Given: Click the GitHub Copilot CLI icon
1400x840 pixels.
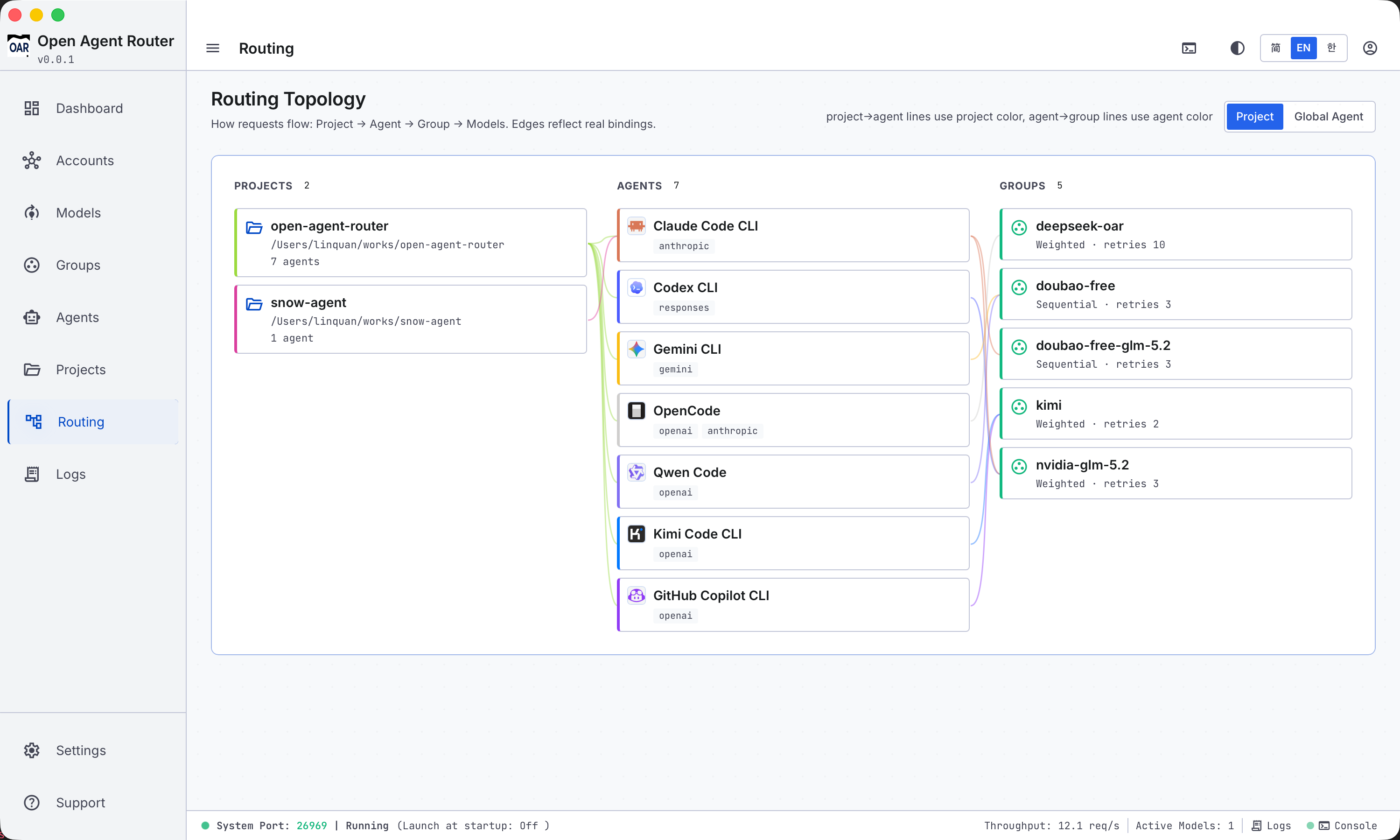Looking at the screenshot, I should click(x=636, y=595).
